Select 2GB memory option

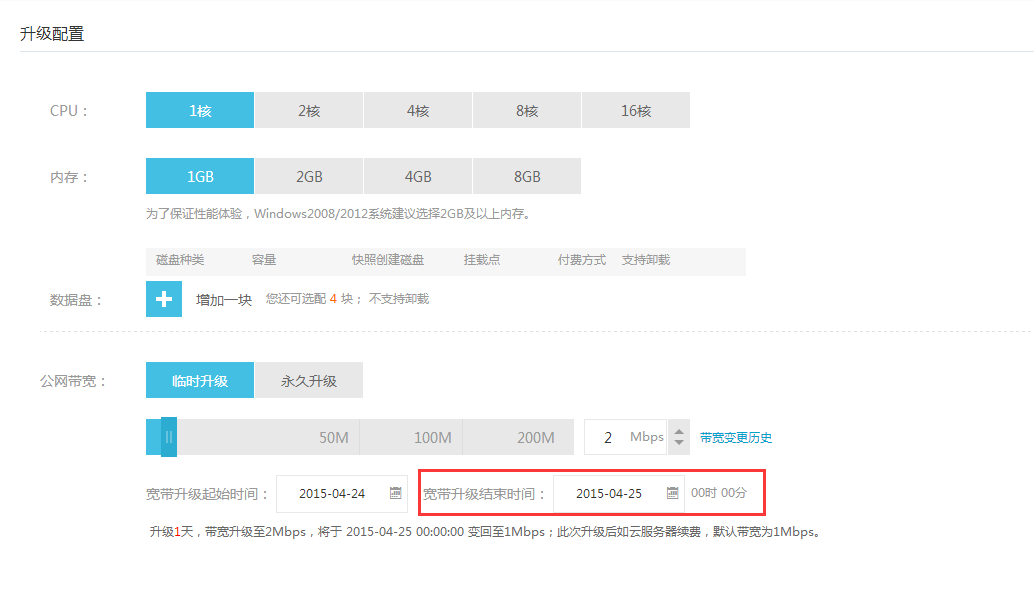(309, 176)
